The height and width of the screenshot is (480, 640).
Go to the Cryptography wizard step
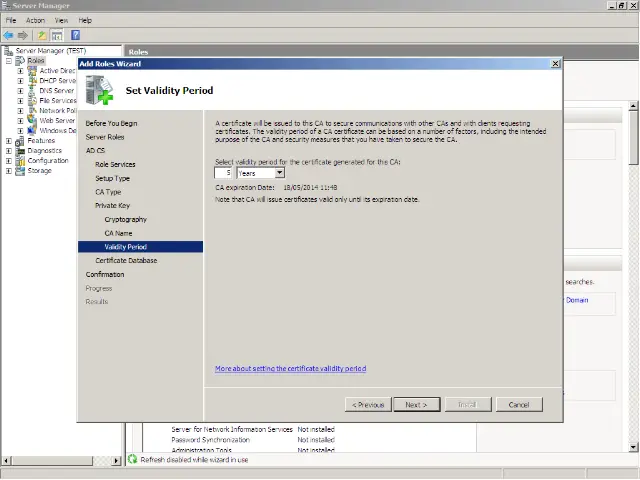(125, 219)
